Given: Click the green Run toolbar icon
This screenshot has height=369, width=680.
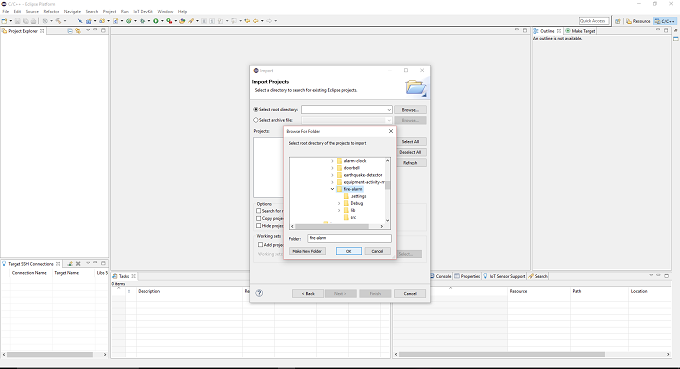Looking at the screenshot, I should 155,21.
